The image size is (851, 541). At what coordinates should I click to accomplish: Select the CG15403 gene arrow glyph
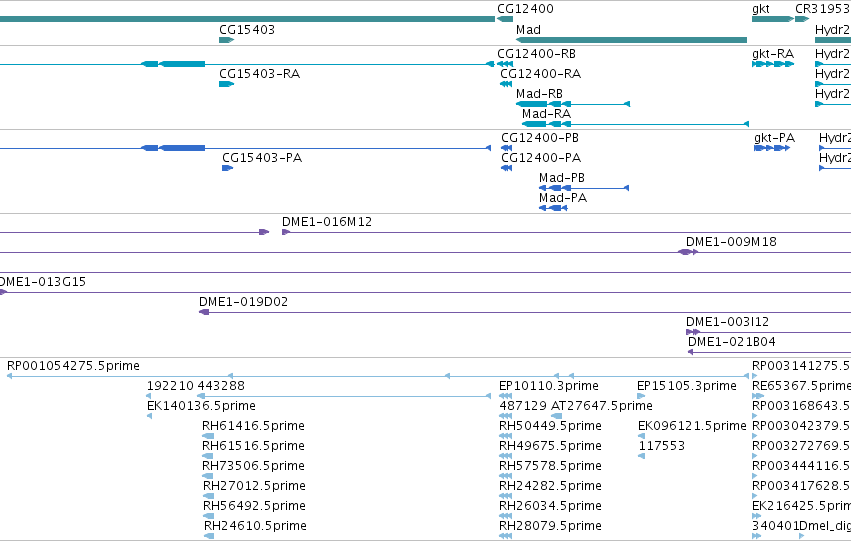point(226,40)
